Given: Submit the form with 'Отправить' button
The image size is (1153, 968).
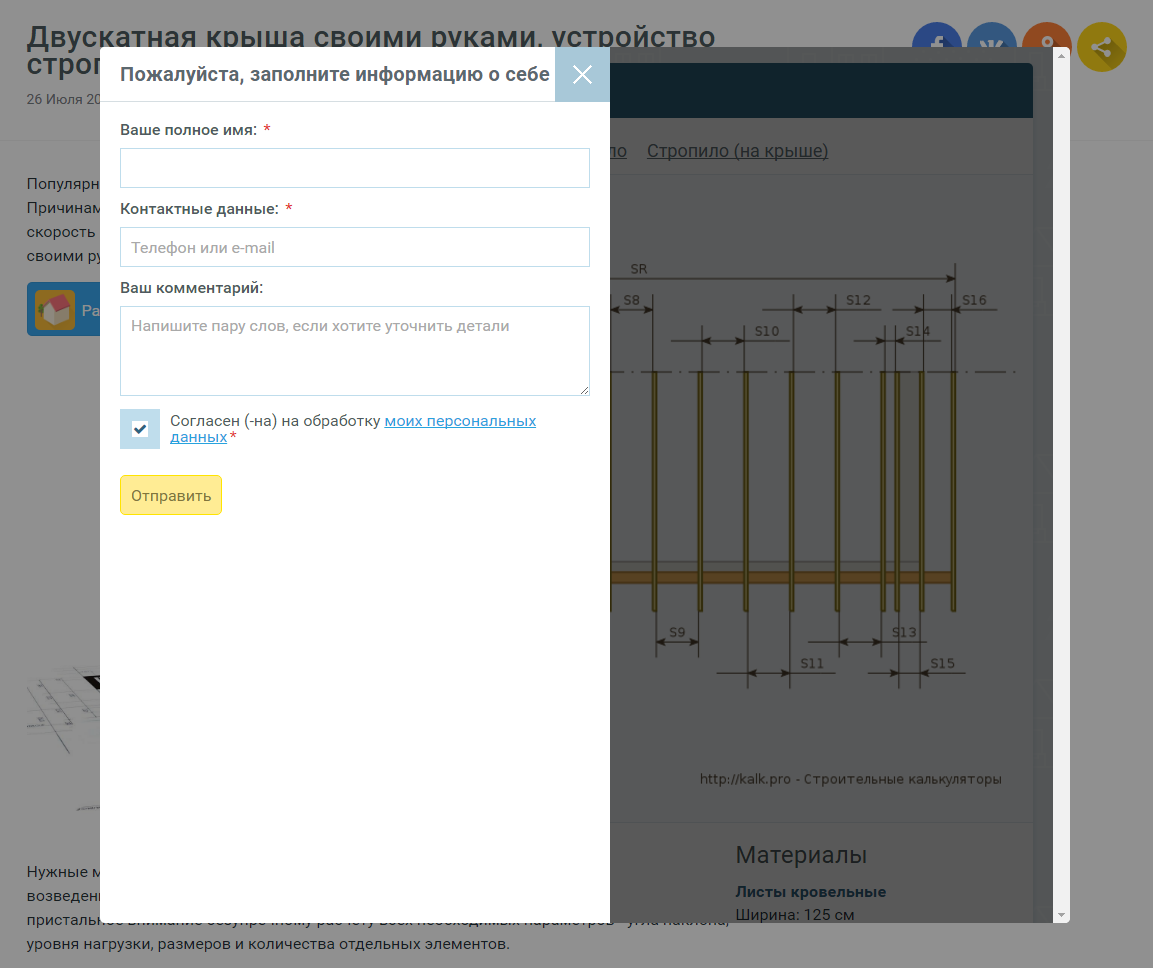Looking at the screenshot, I should point(171,495).
